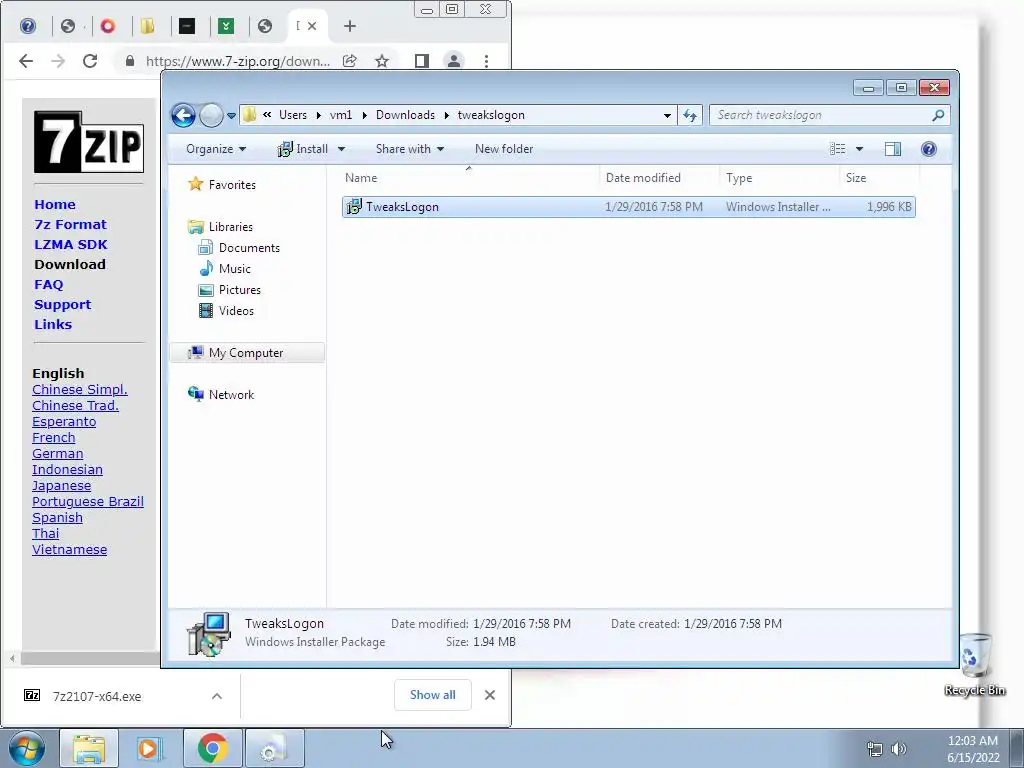
Task: Switch to the Opera-icon Chrome tab
Action: (x=108, y=26)
